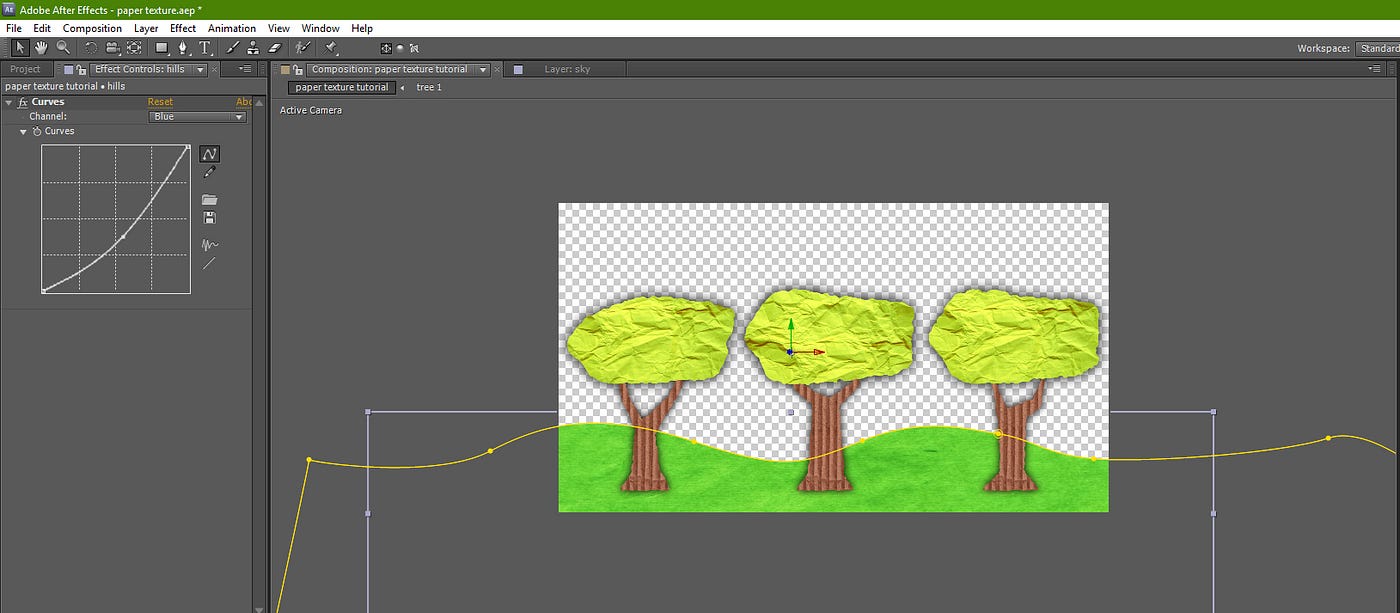This screenshot has width=1400, height=613.
Task: Collapse the Curves effect twirl arrow
Action: 9,102
